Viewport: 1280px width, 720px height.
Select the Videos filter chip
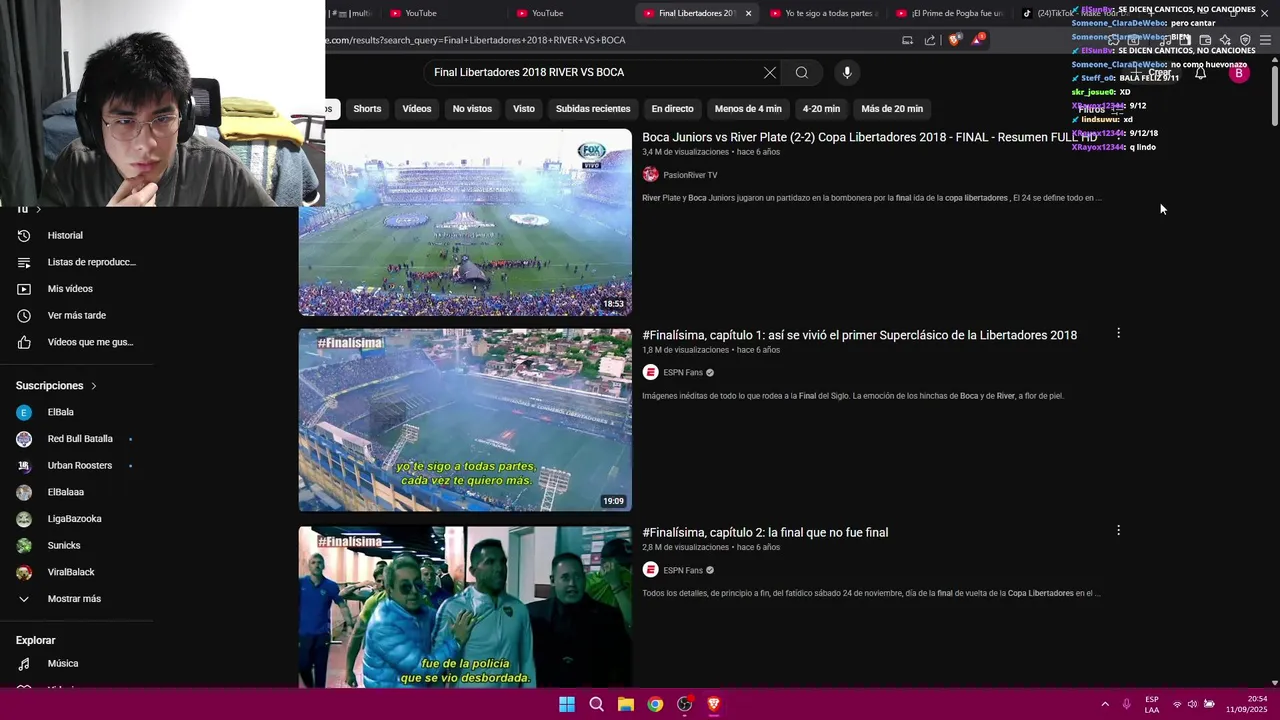[x=417, y=108]
